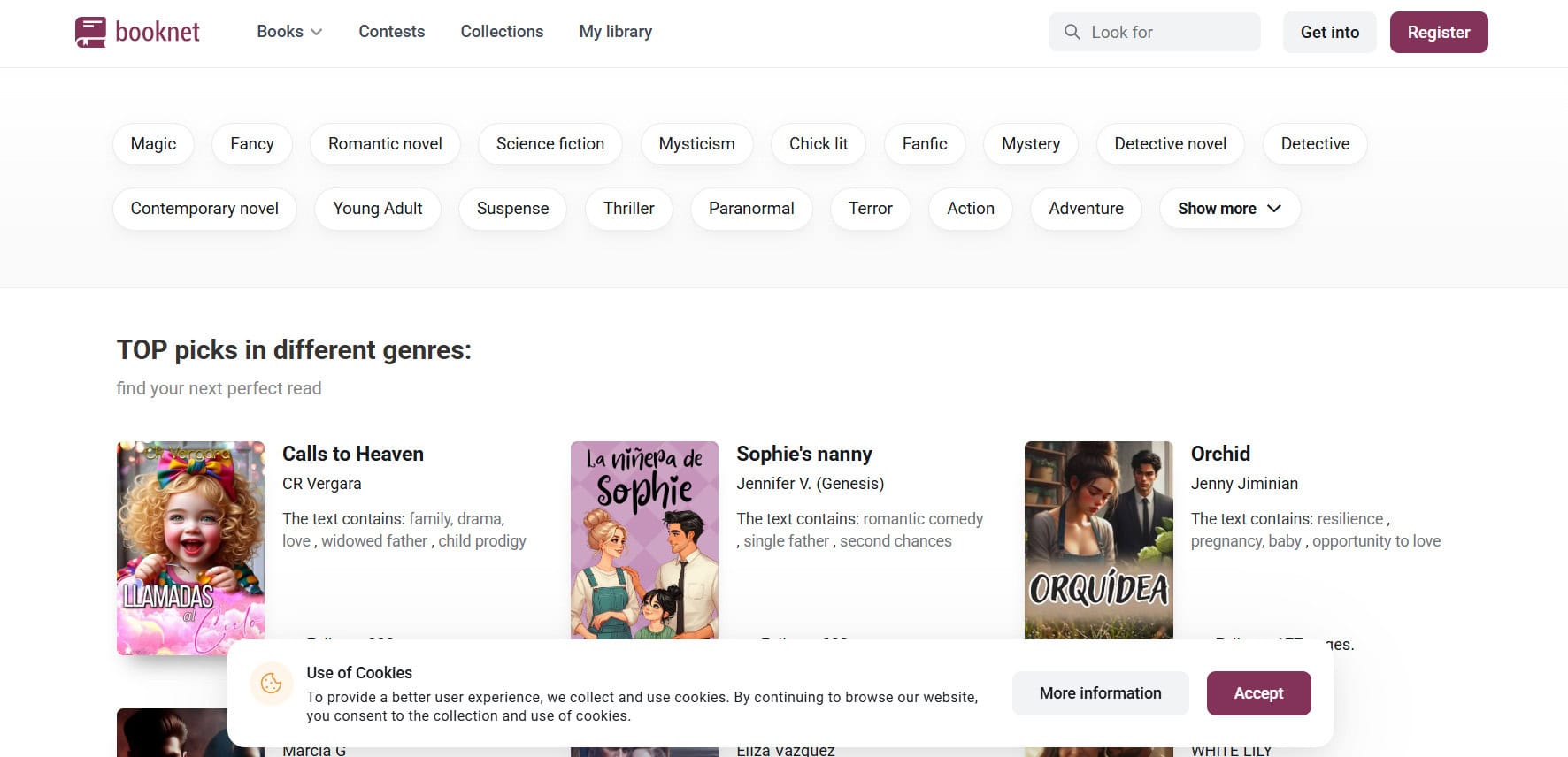
Task: Open the Collections page
Action: pyautogui.click(x=502, y=32)
